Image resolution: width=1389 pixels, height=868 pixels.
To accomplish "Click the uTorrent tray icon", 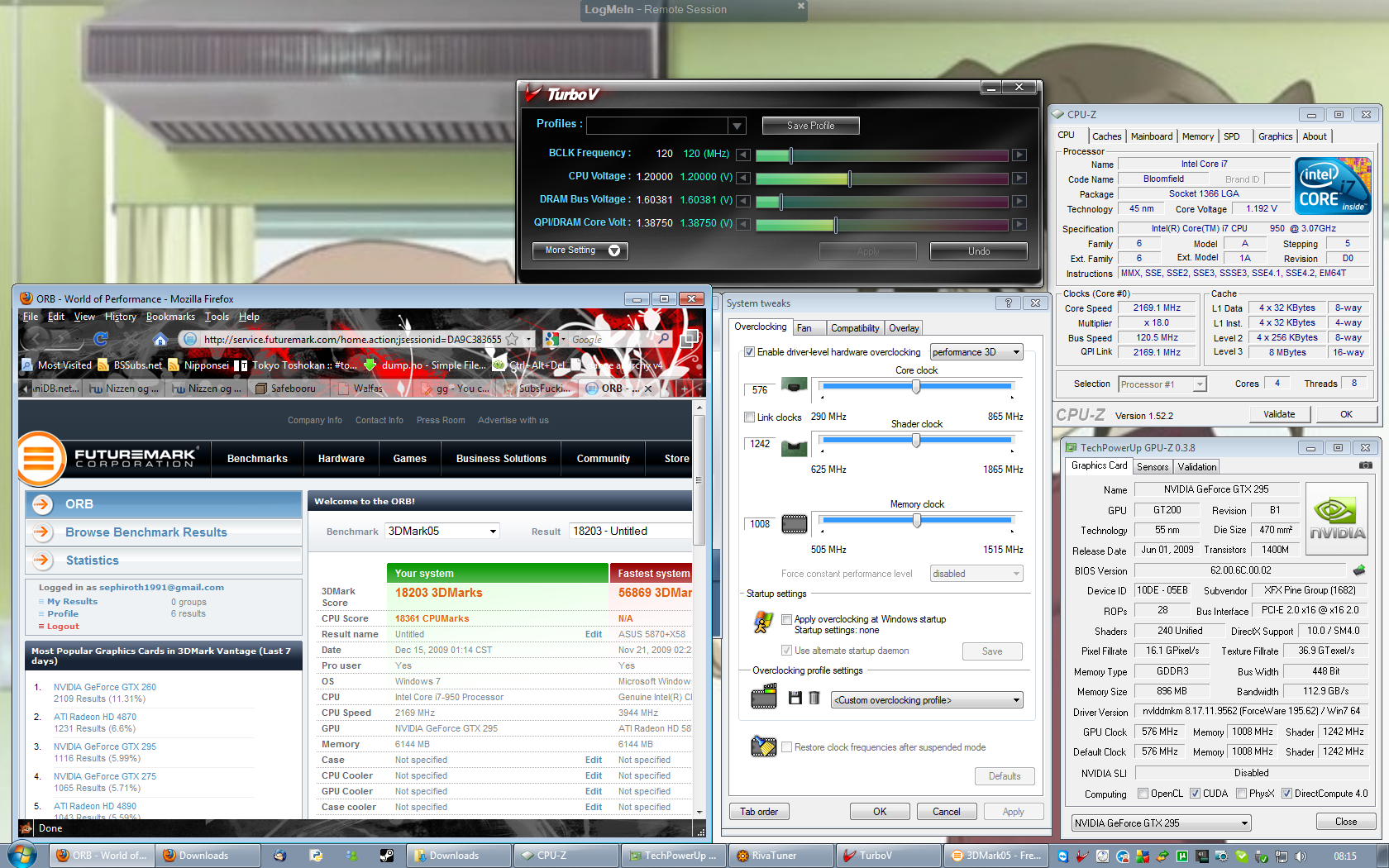I will click(1182, 856).
